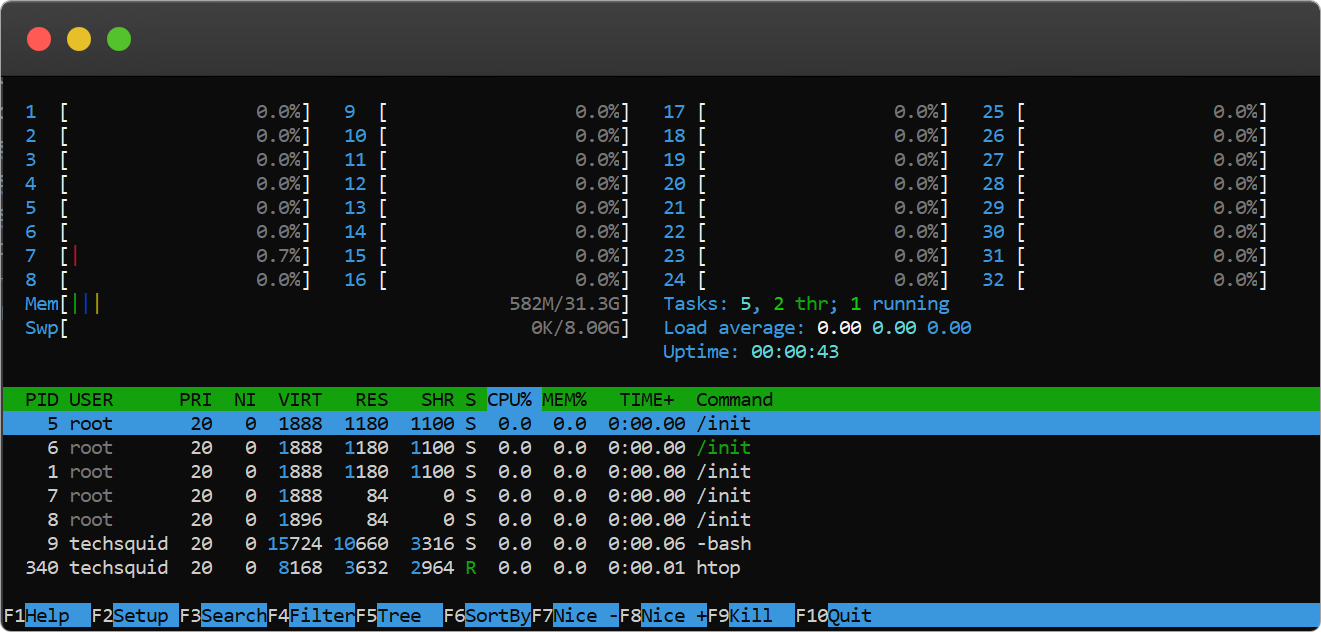Click the CPU 7 meter showing 0.7%
The width and height of the screenshot is (1321, 632).
pyautogui.click(x=168, y=256)
